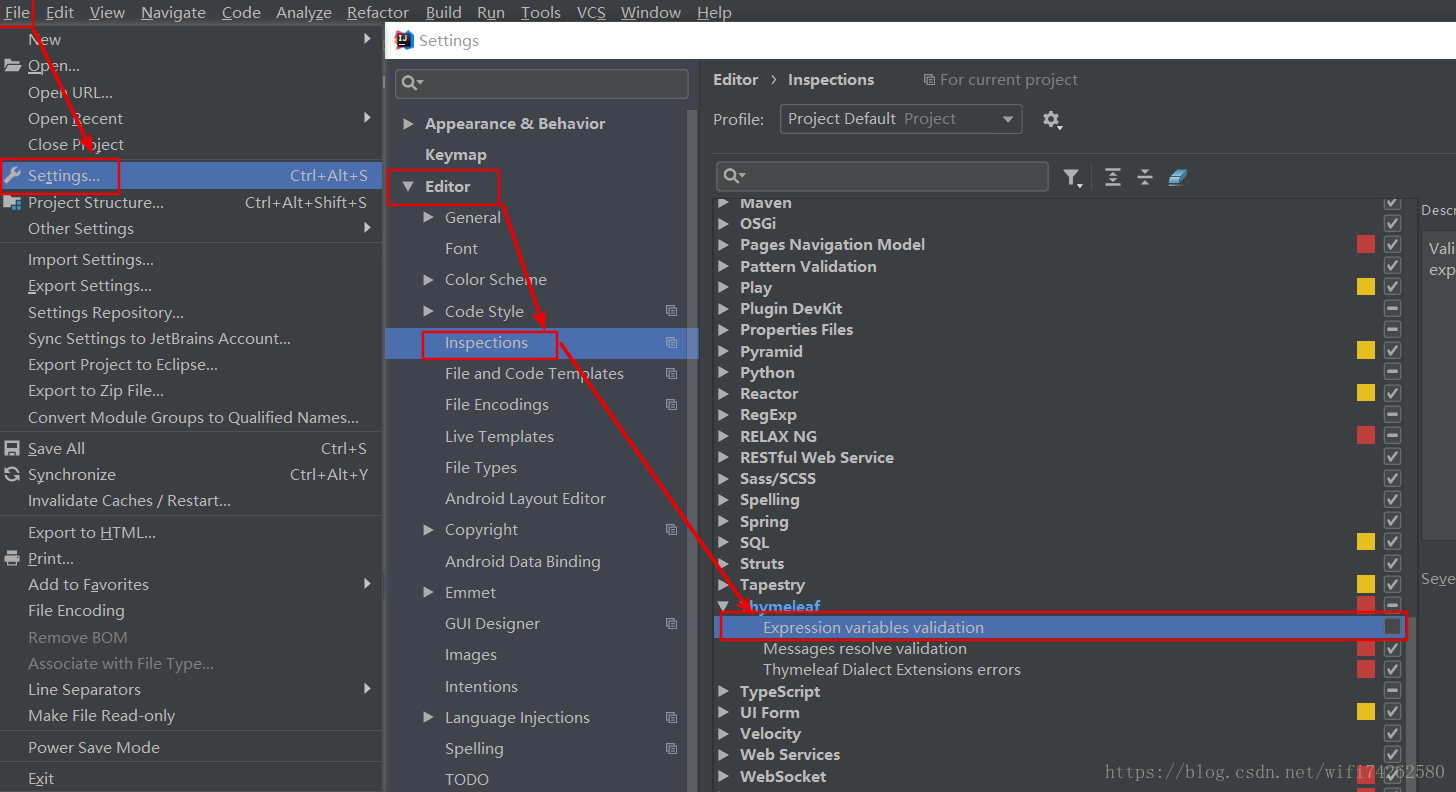Click project-level icon beside Inspections
The image size is (1456, 792).
pyautogui.click(x=671, y=342)
